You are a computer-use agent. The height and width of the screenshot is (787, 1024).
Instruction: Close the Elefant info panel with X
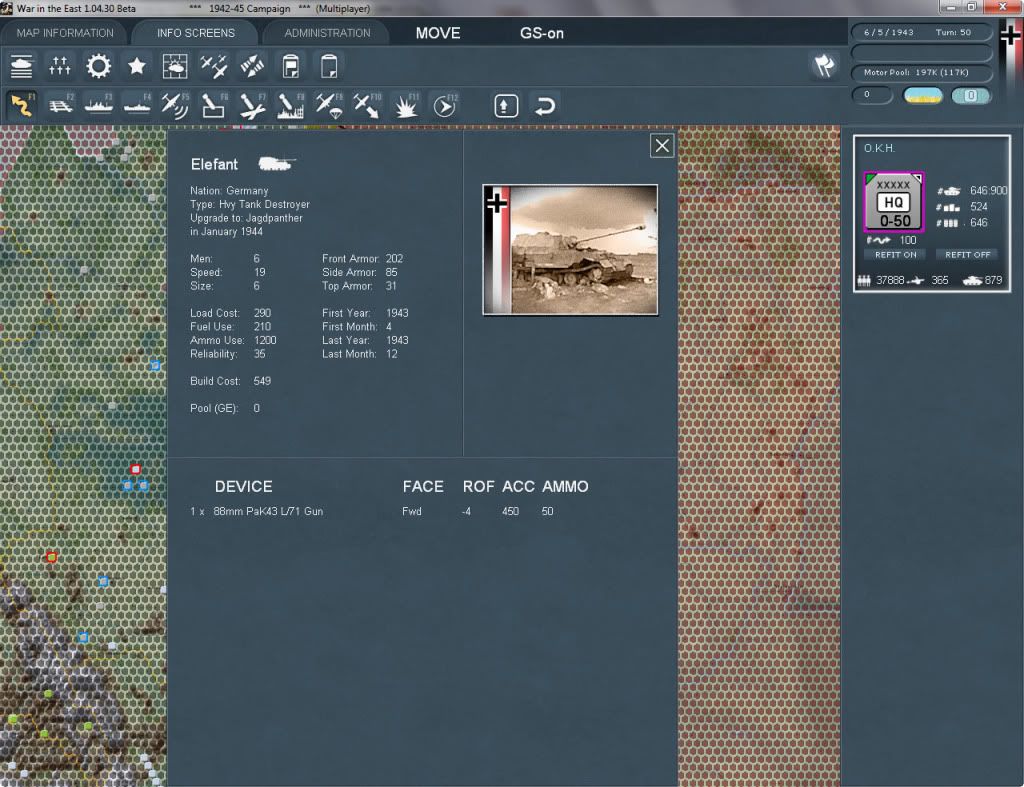pyautogui.click(x=662, y=146)
